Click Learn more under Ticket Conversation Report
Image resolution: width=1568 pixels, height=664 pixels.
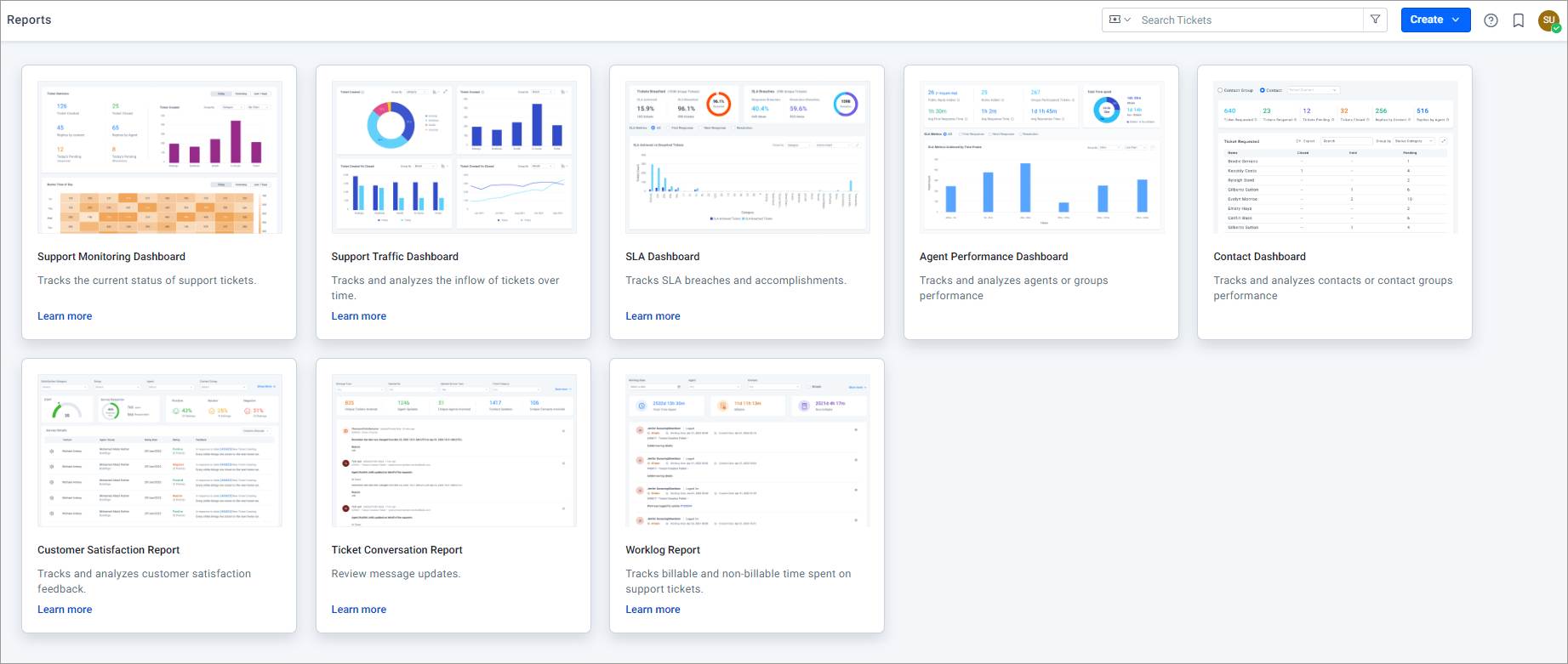[359, 610]
